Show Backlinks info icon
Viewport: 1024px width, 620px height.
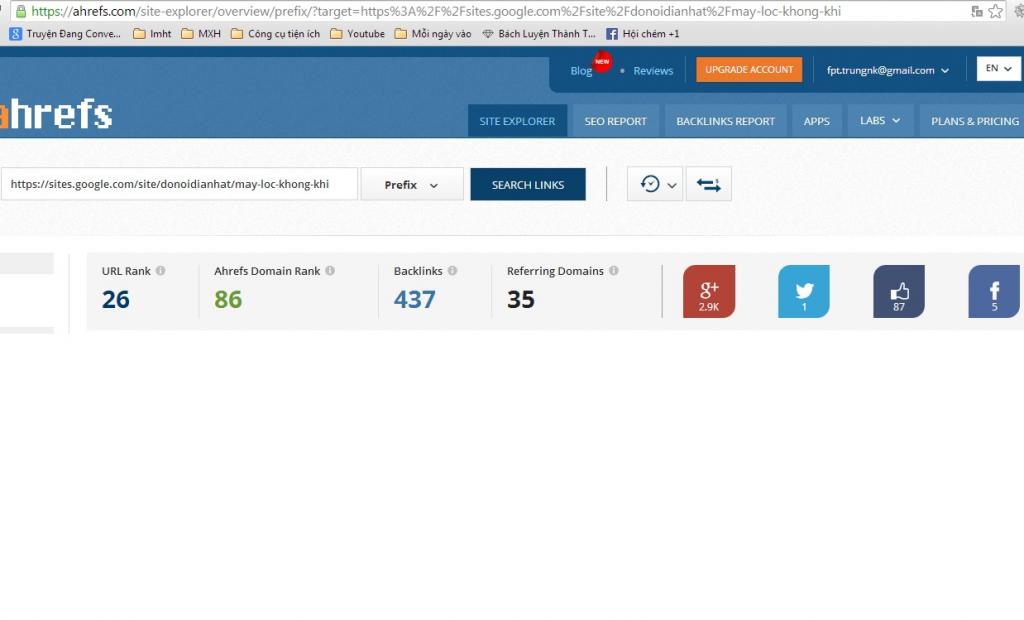pos(452,270)
